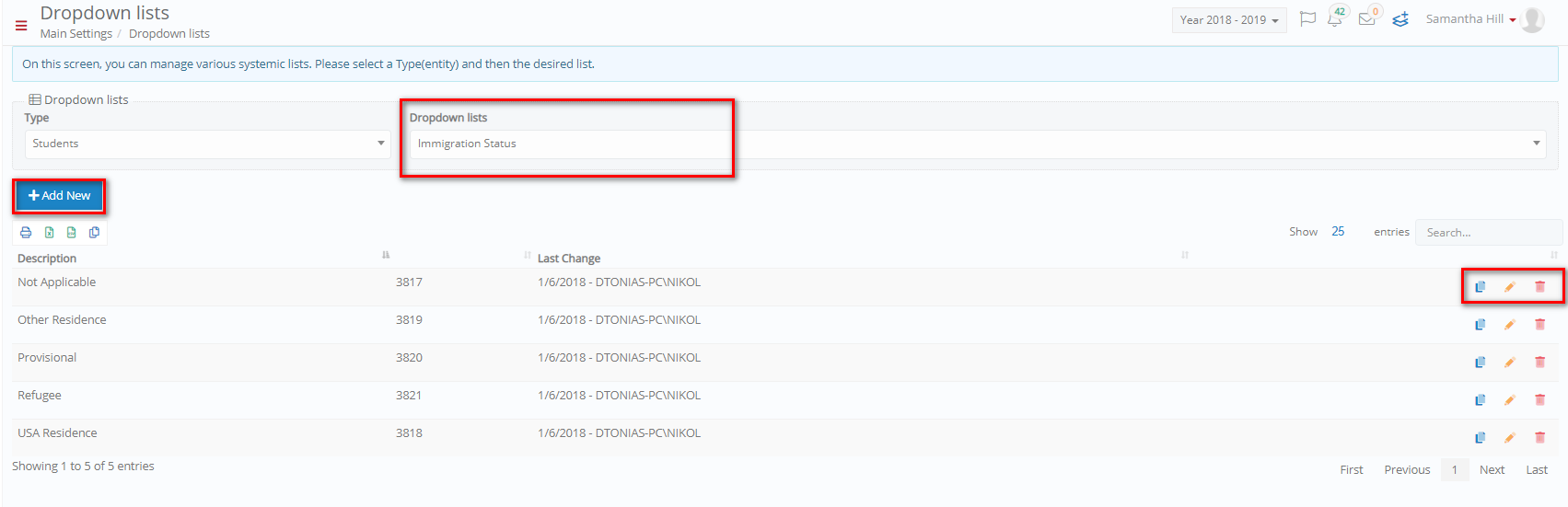Delete the Refugee entry
Screen dimensions: 1568x507
pyautogui.click(x=1539, y=400)
